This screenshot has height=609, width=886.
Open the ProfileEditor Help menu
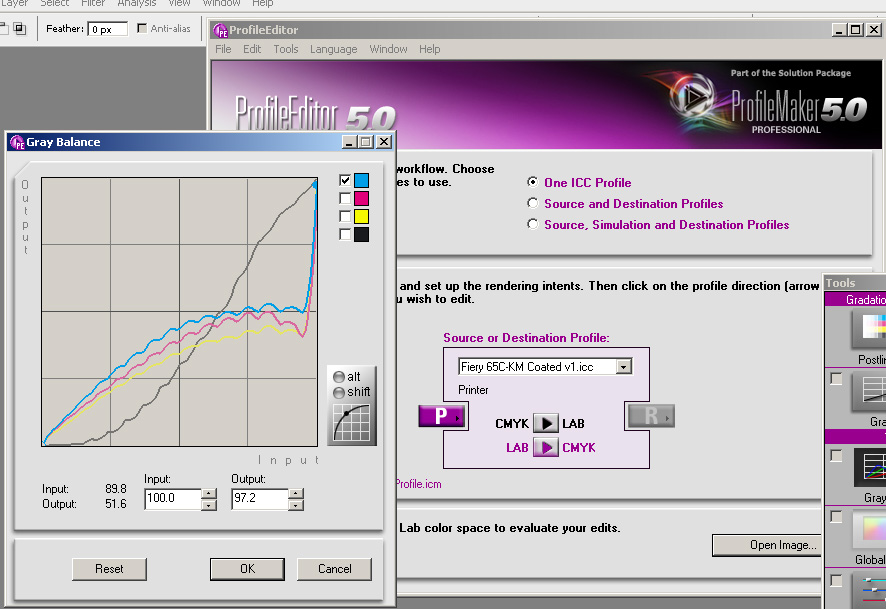pos(429,49)
